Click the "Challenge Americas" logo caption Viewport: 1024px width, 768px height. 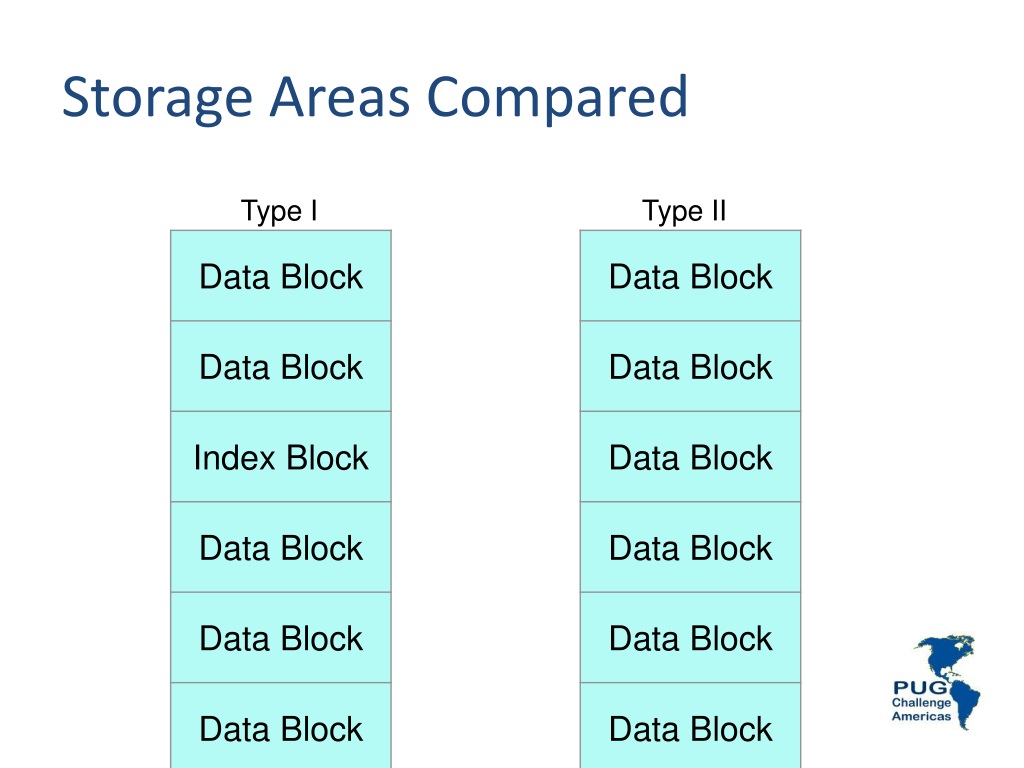(921, 709)
